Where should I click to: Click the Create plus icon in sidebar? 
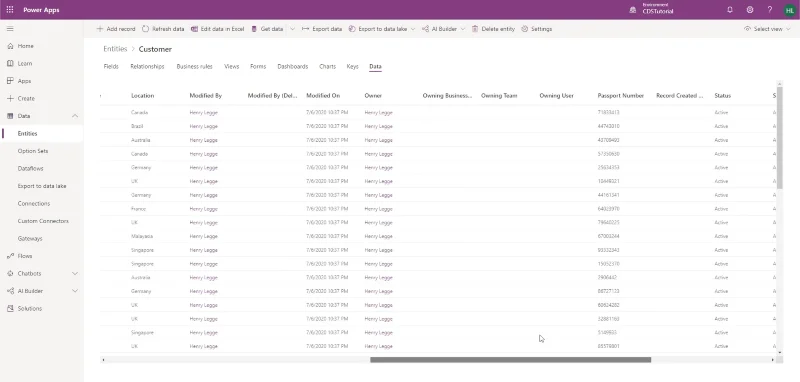click(10, 98)
